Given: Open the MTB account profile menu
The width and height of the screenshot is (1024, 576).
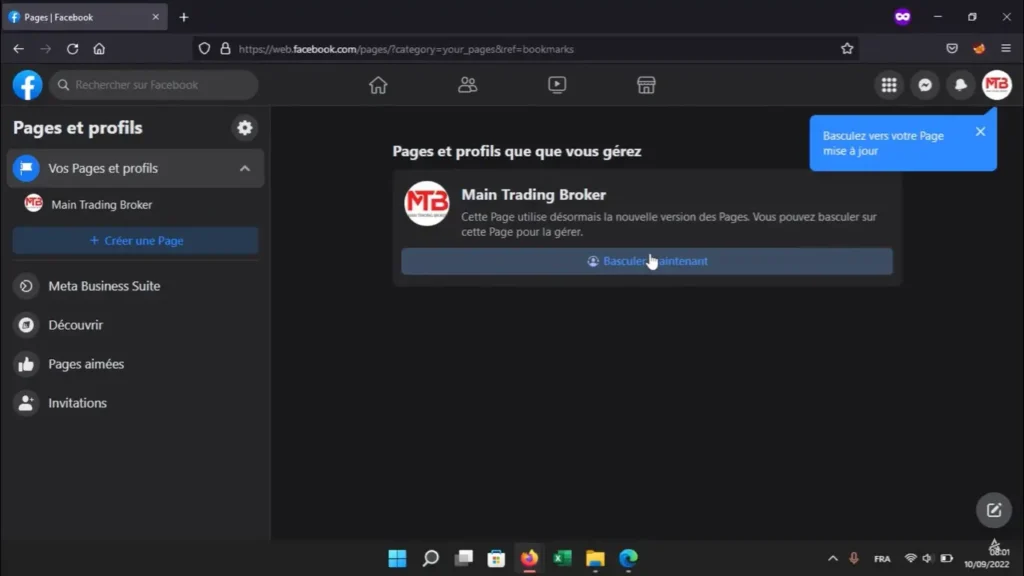Looking at the screenshot, I should click(x=997, y=85).
